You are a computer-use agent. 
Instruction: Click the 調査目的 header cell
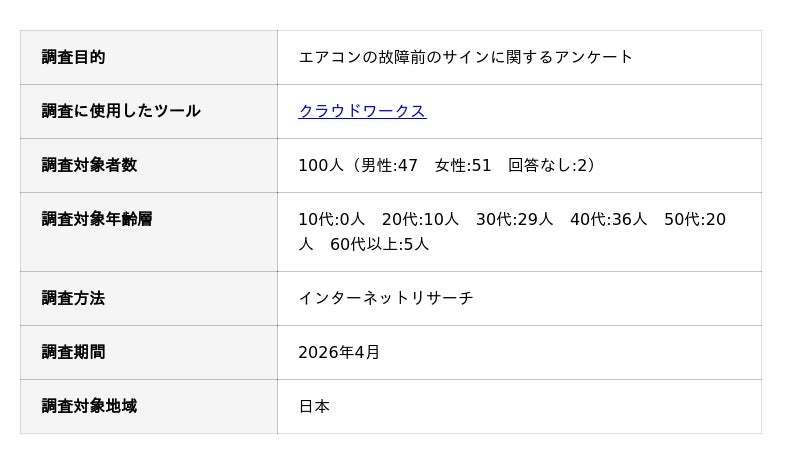(74, 57)
